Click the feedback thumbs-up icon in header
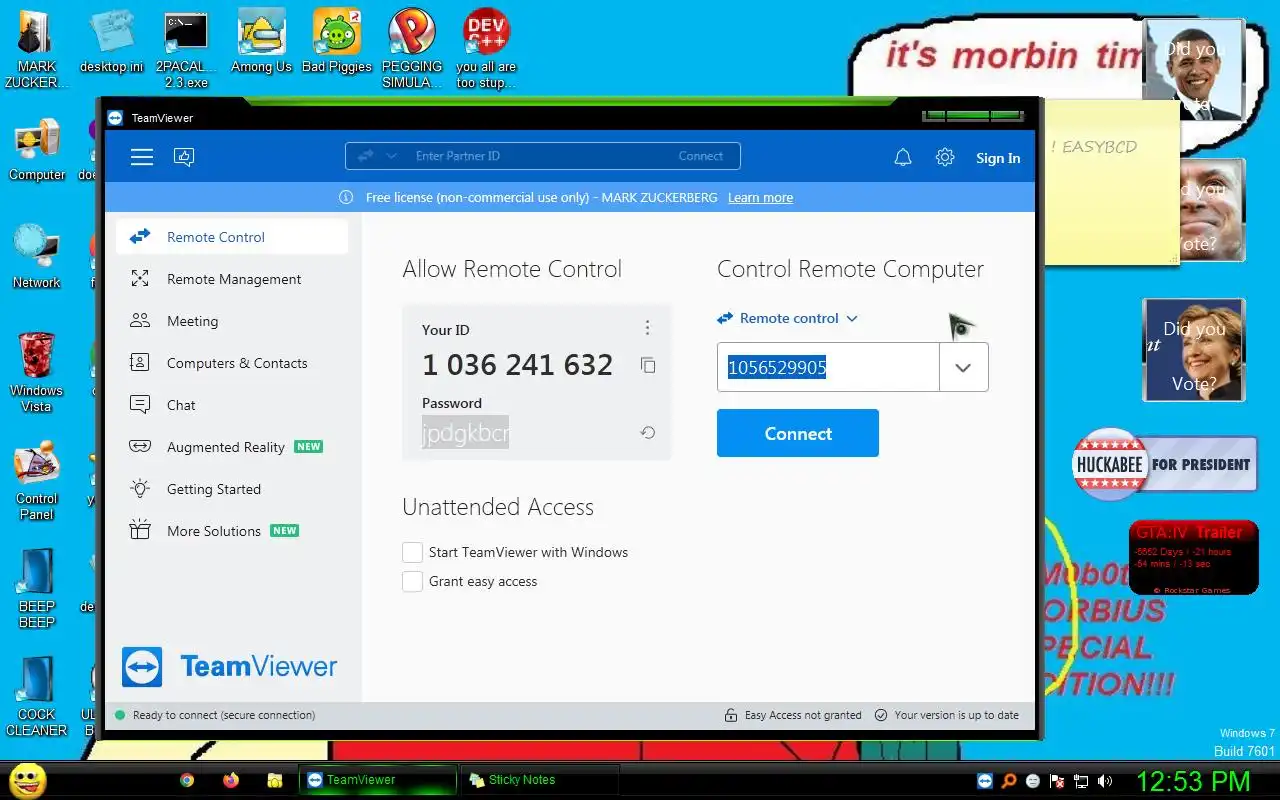Screen dimensions: 1280x800 [x=184, y=157]
